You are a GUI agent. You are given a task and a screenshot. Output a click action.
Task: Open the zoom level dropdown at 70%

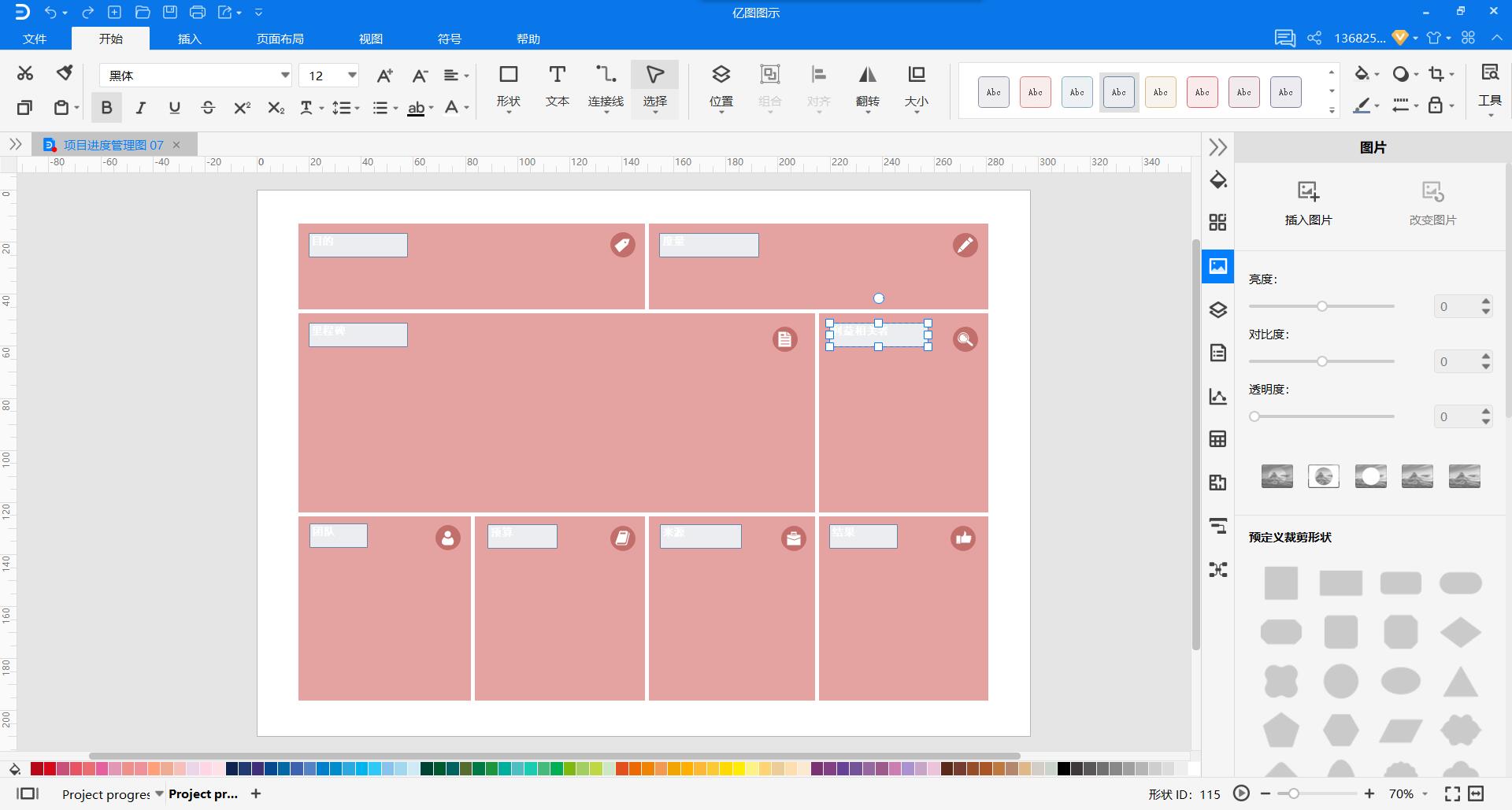click(1425, 793)
